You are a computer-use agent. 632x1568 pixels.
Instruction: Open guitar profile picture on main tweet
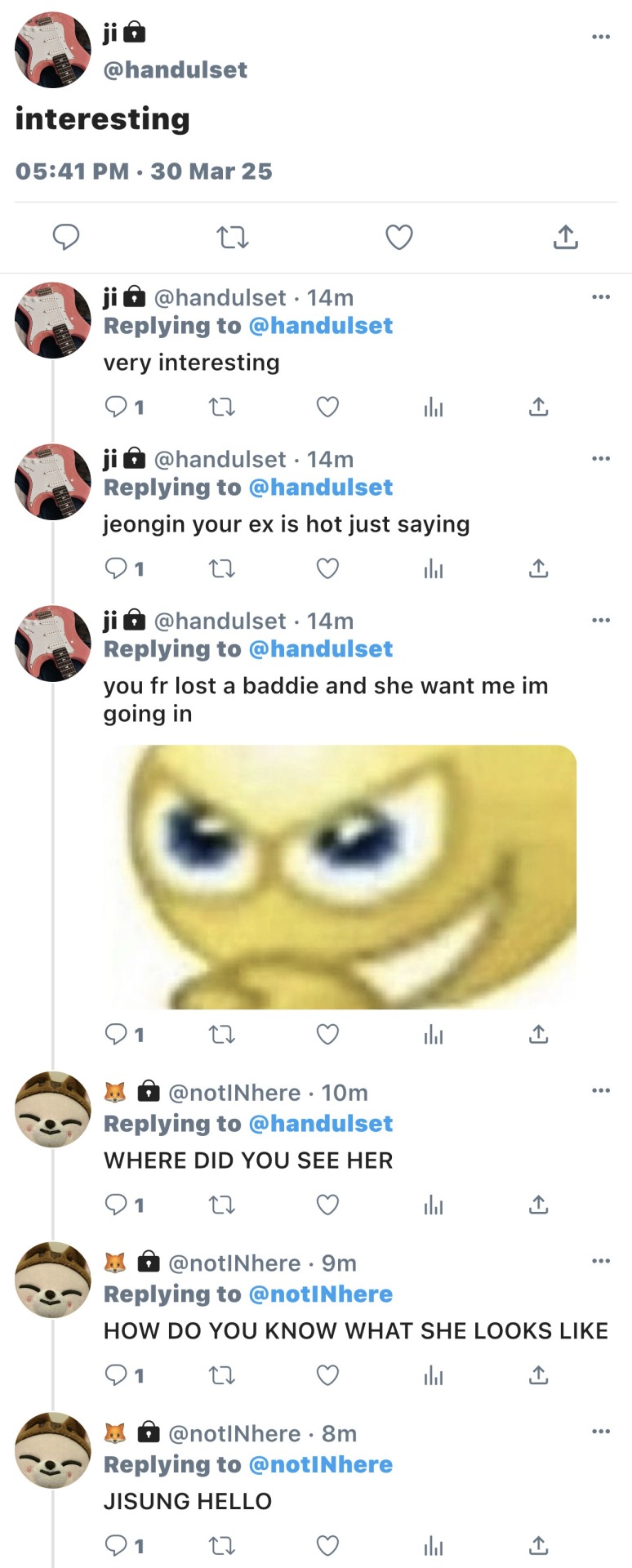tap(53, 50)
